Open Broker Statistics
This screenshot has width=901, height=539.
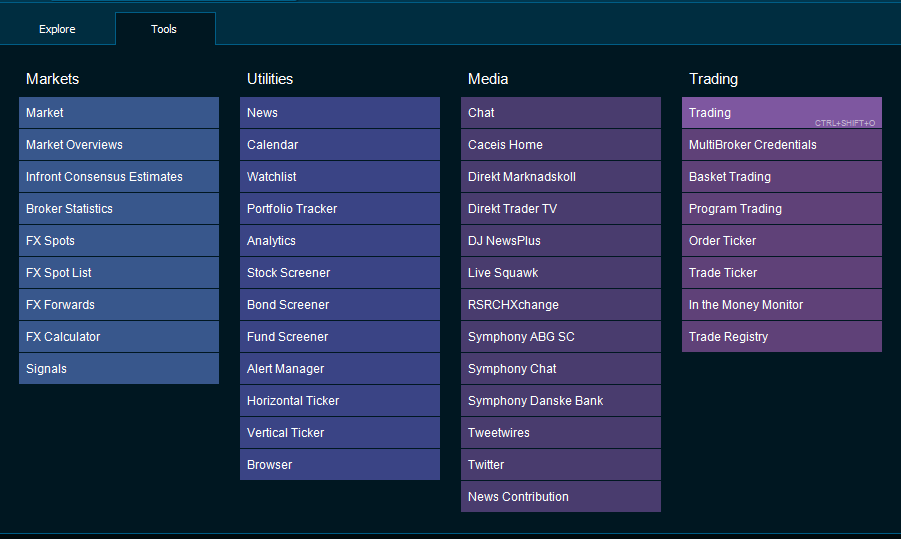[119, 209]
